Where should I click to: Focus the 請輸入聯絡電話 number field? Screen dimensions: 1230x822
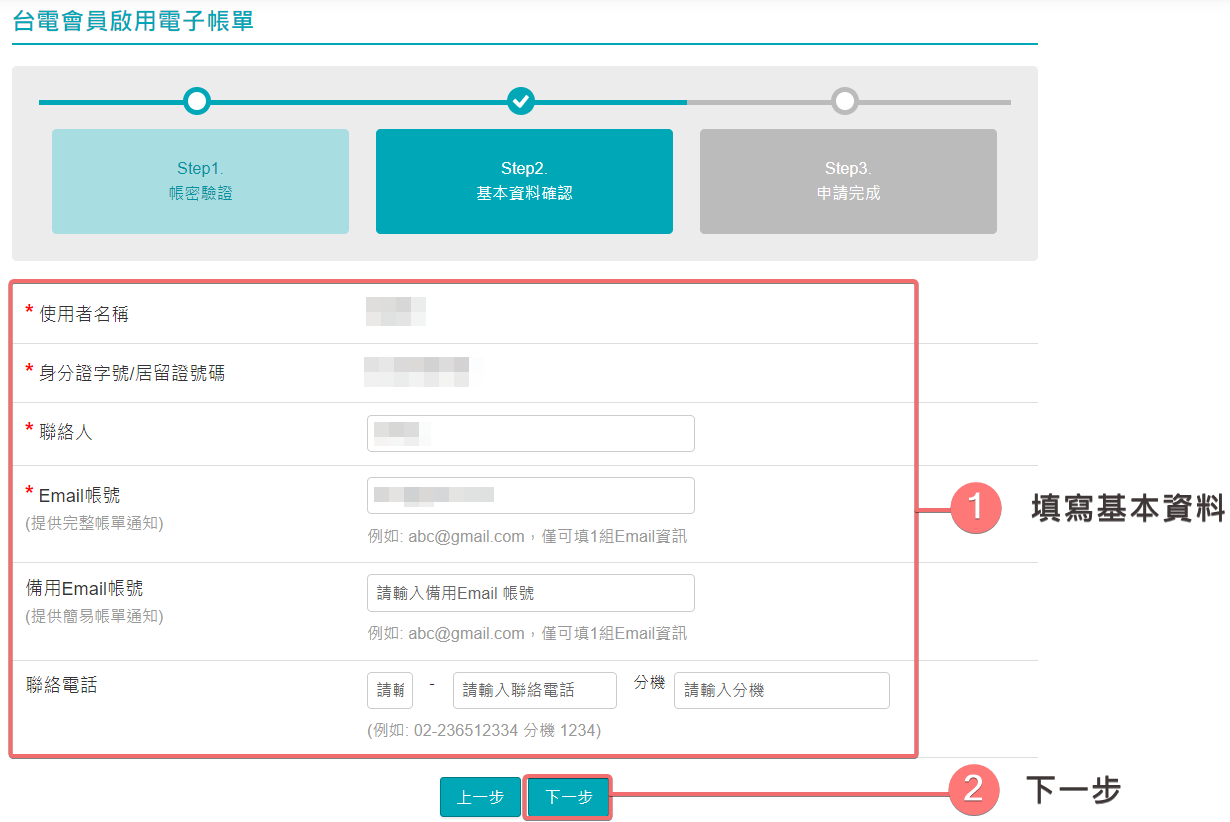[535, 690]
